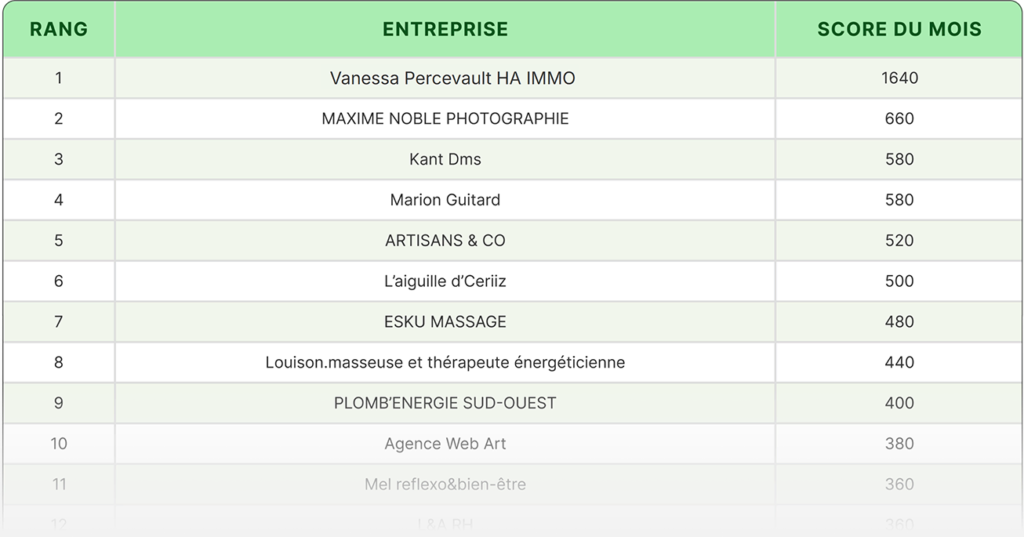This screenshot has height=537, width=1024.
Task: Click the RANG column header
Action: point(59,29)
